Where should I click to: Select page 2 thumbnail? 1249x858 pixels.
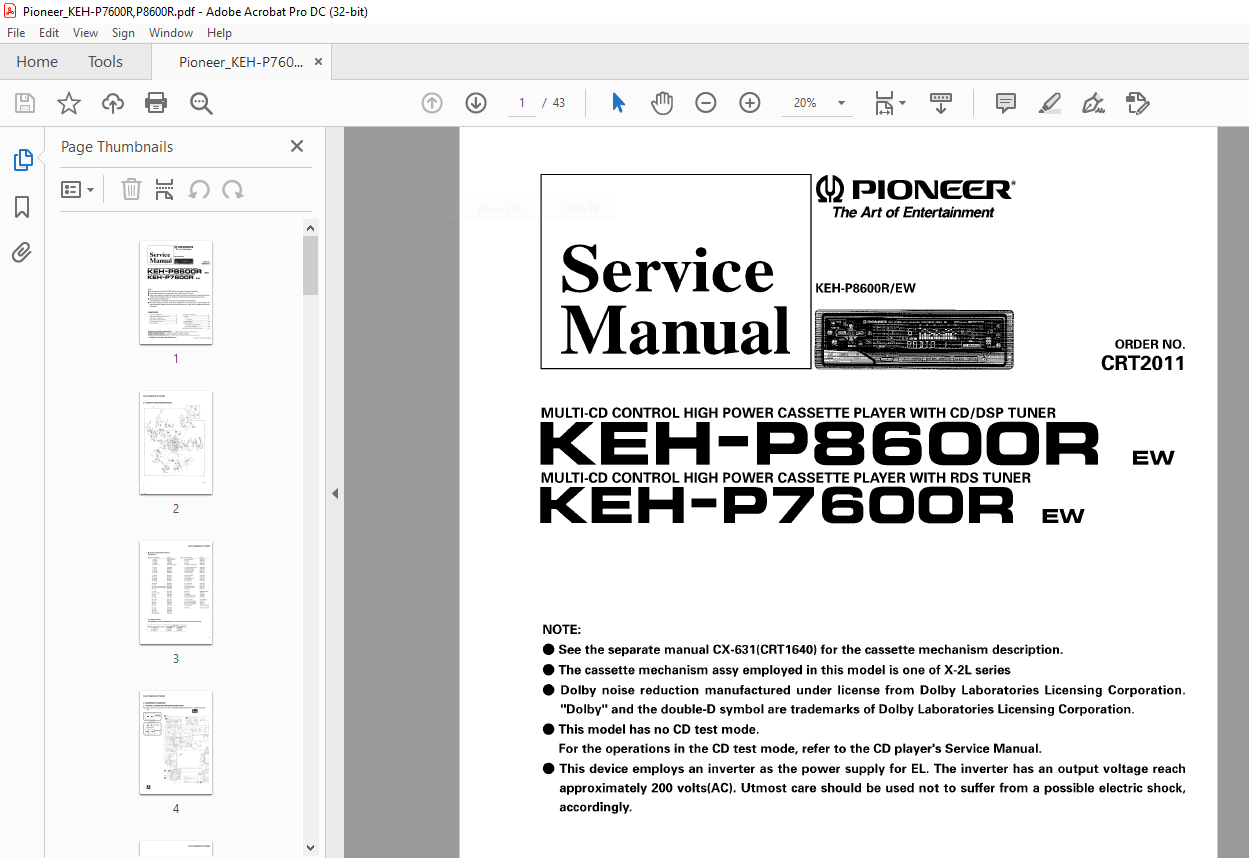[176, 443]
